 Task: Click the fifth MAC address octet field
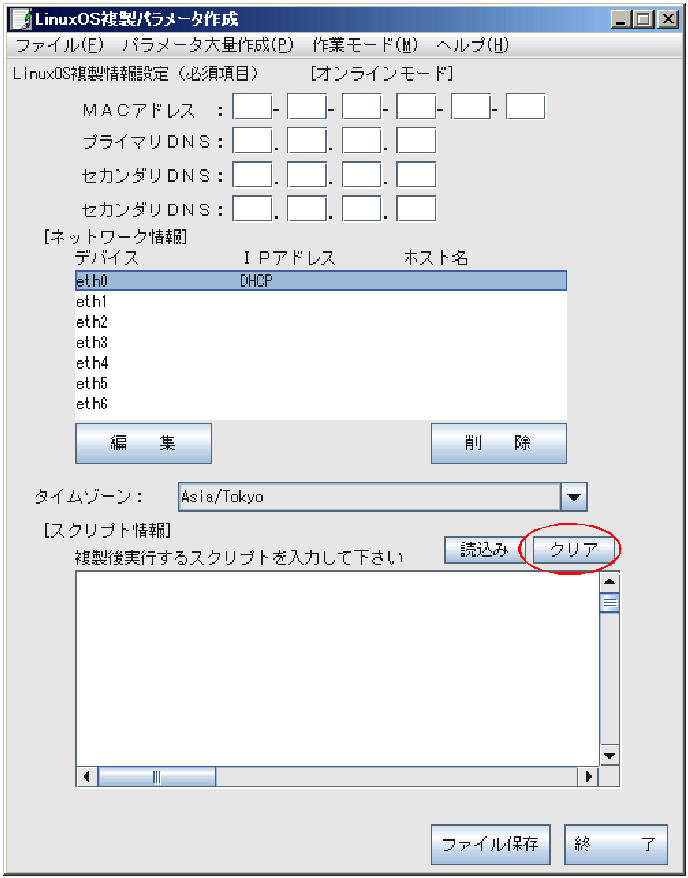471,106
